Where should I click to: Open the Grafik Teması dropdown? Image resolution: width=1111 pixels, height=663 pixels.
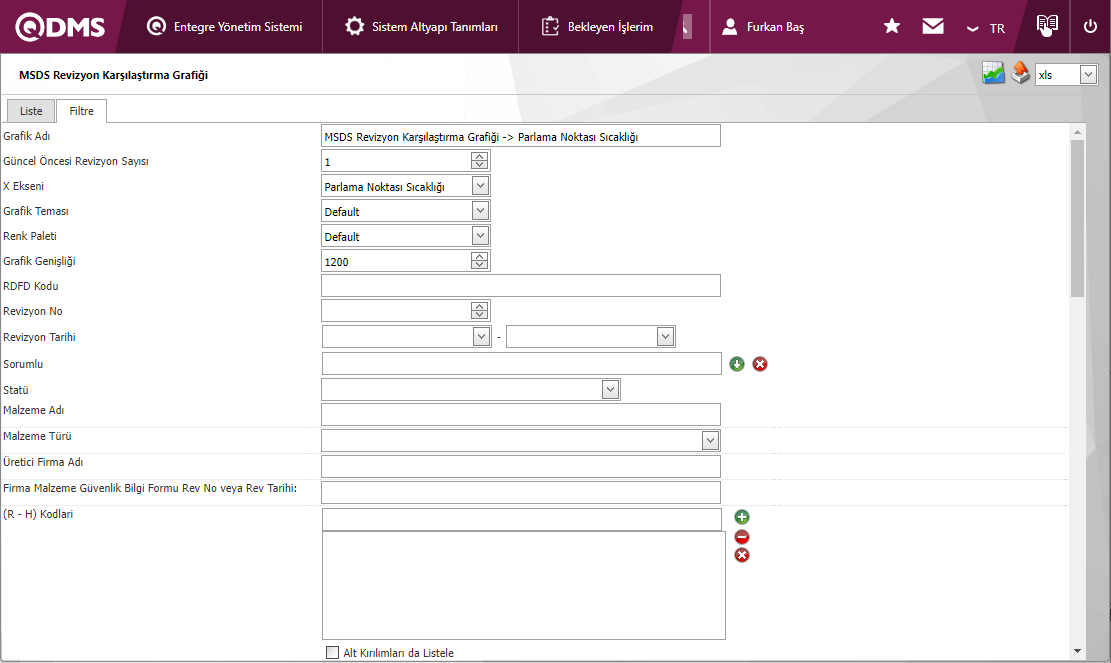480,211
